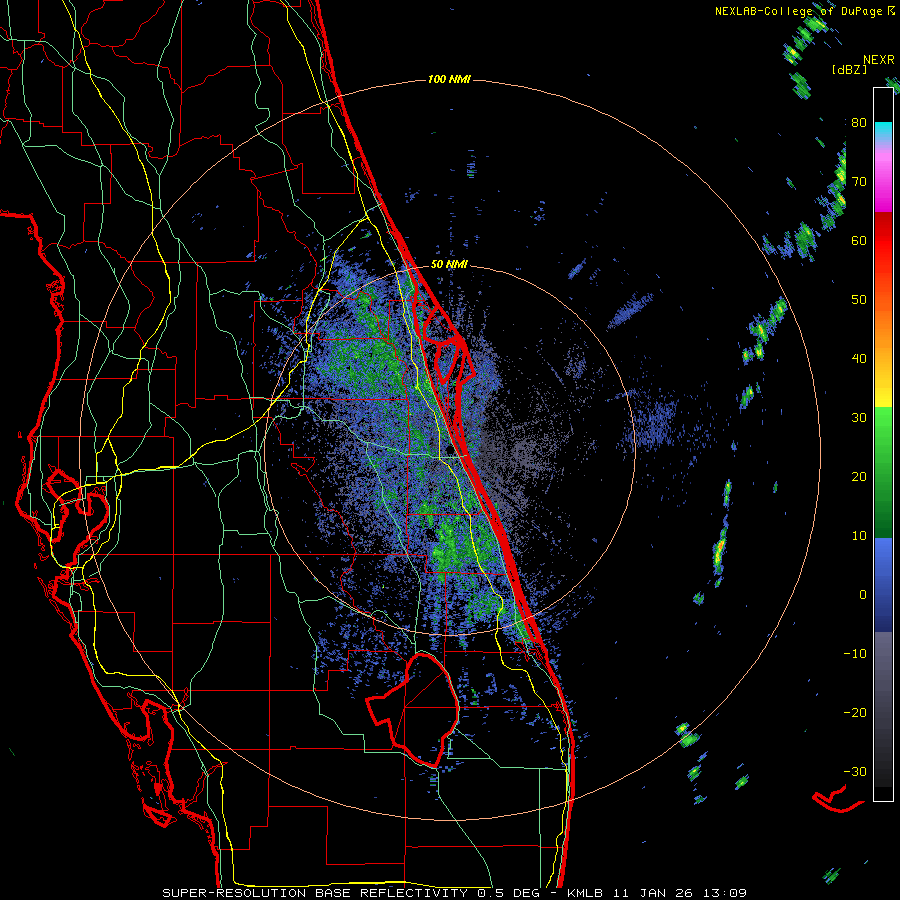The width and height of the screenshot is (900, 900).
Task: Click the 50 NMI range ring label
Action: coord(449,264)
